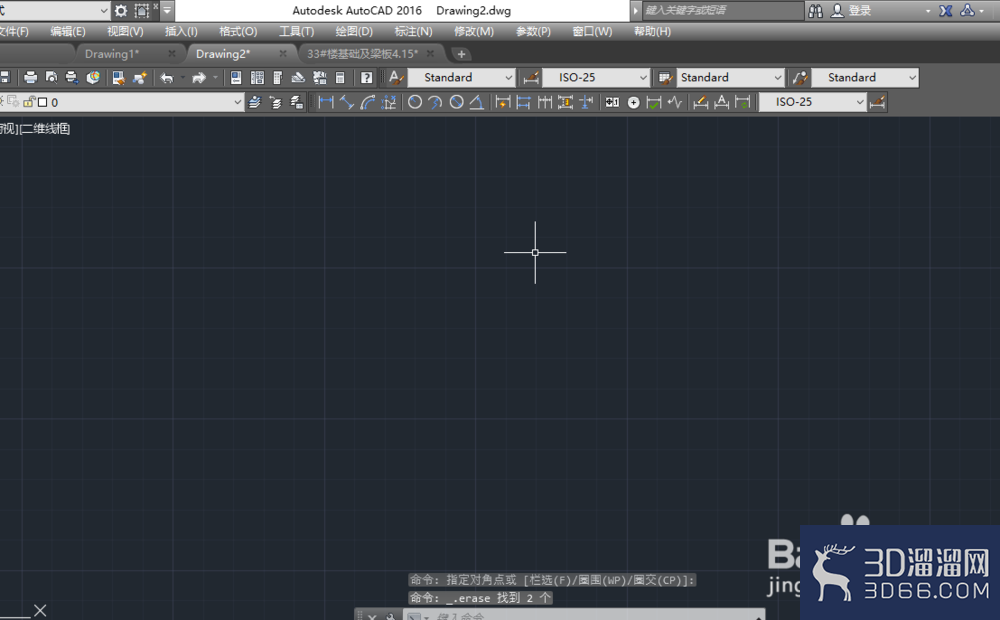Viewport: 1000px width, 620px height.
Task: Choose the Angular dimension tool
Action: (476, 102)
